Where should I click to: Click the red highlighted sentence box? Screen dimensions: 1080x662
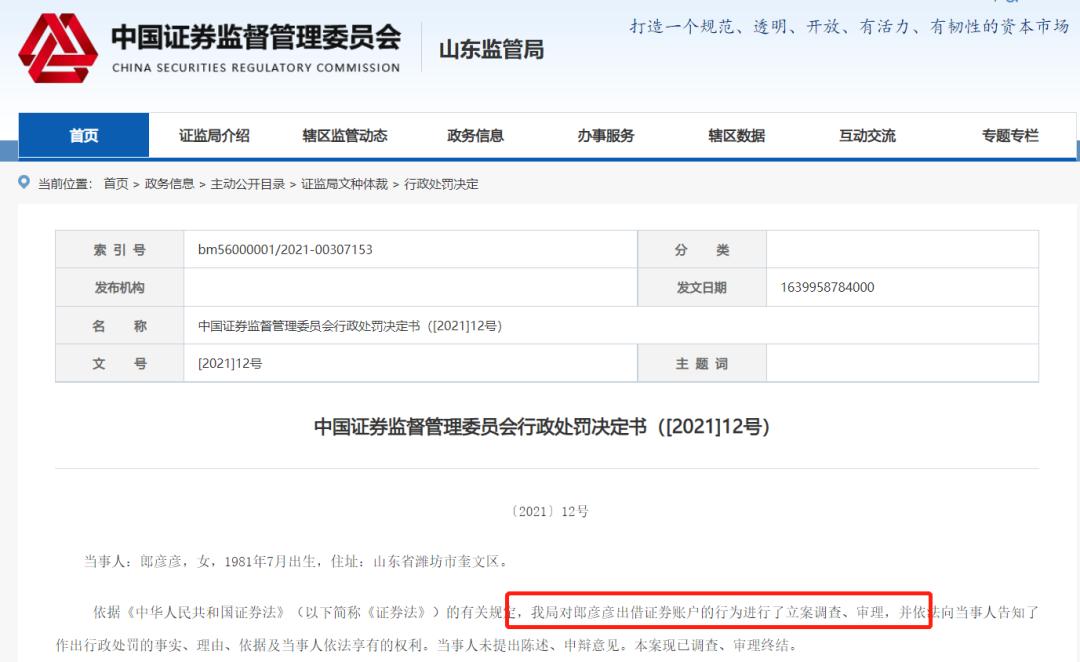(719, 610)
